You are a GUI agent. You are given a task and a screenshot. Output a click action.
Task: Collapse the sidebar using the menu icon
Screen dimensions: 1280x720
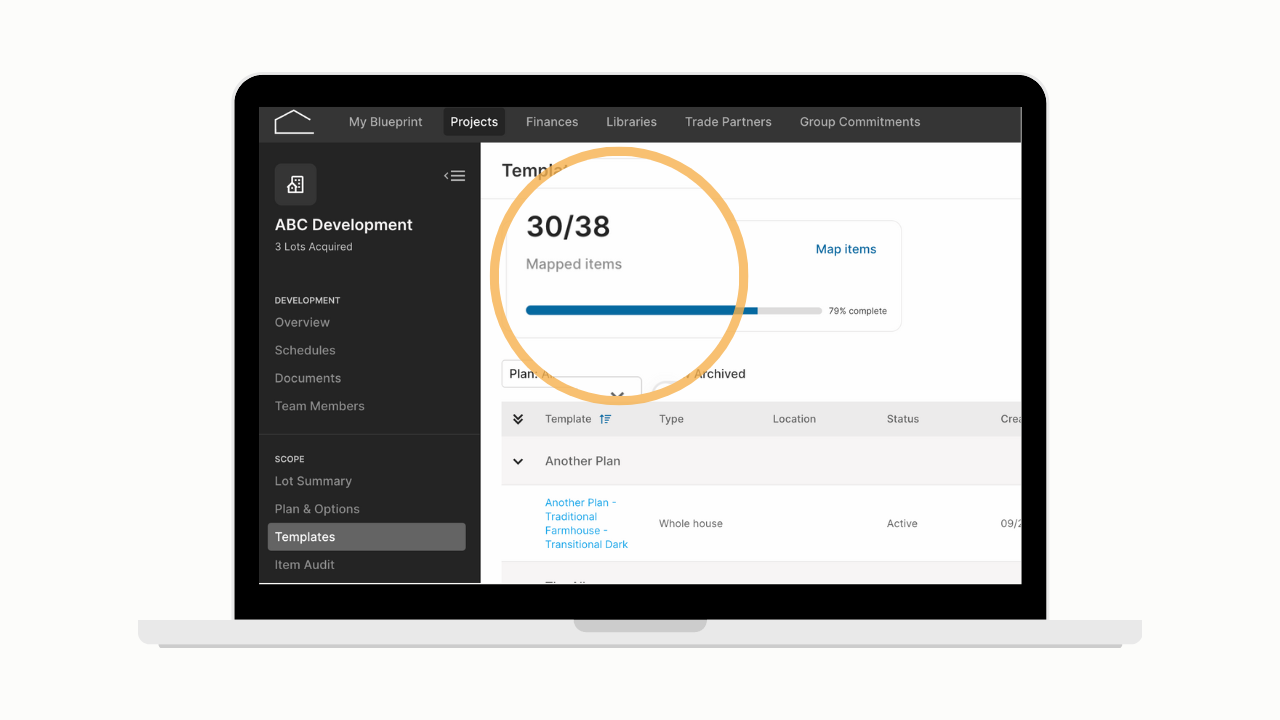[x=455, y=176]
